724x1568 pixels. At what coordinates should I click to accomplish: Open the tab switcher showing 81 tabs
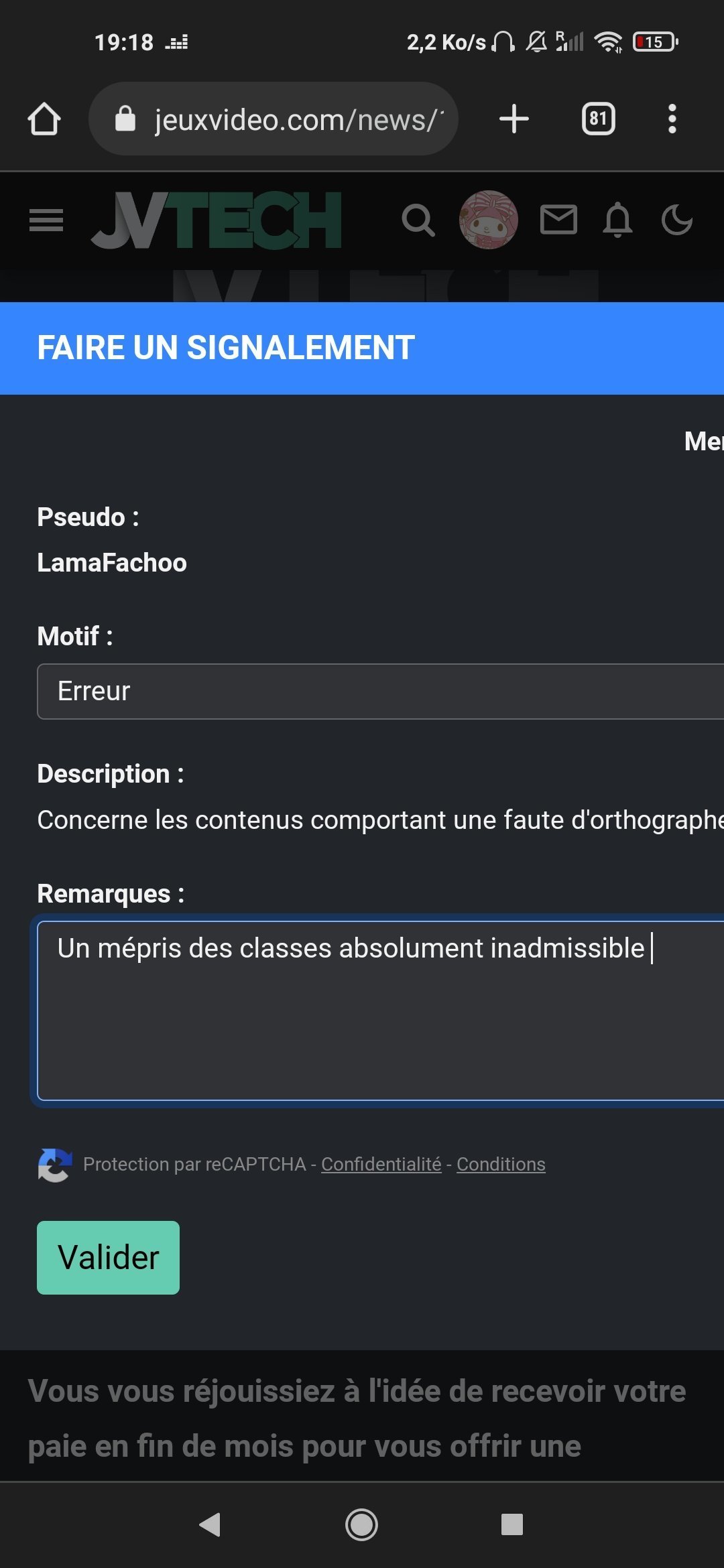coord(599,119)
